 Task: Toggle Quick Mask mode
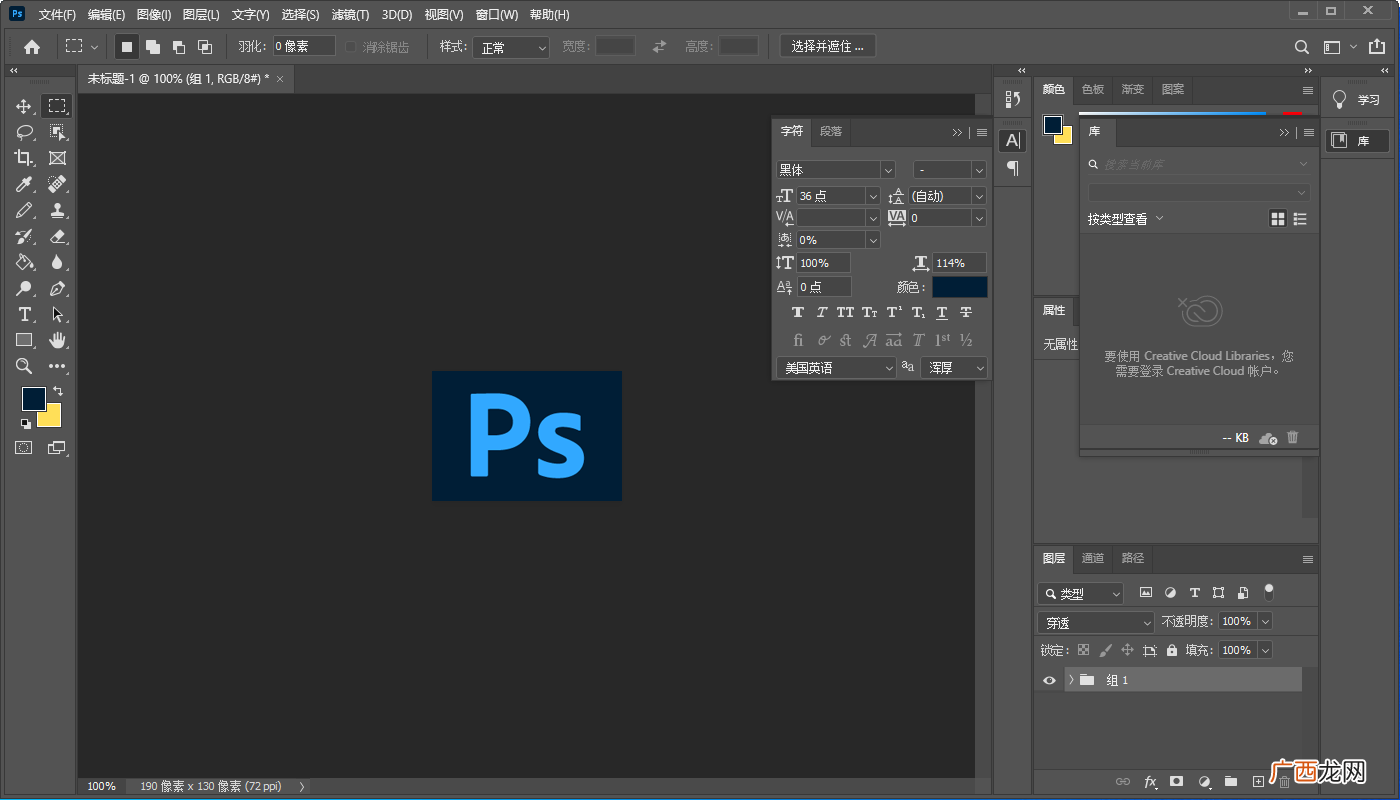click(x=23, y=448)
